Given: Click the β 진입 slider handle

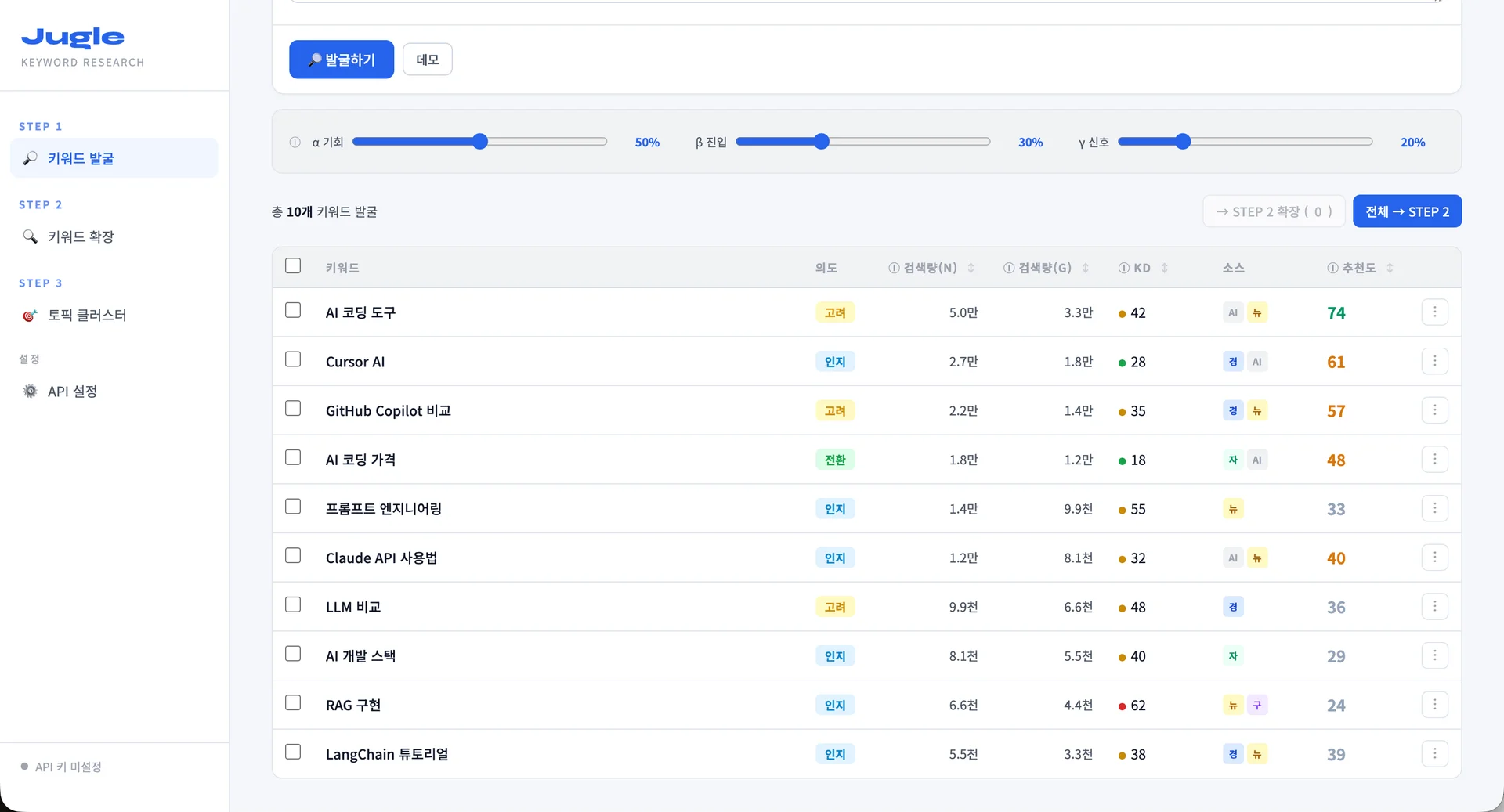Looking at the screenshot, I should click(x=821, y=142).
